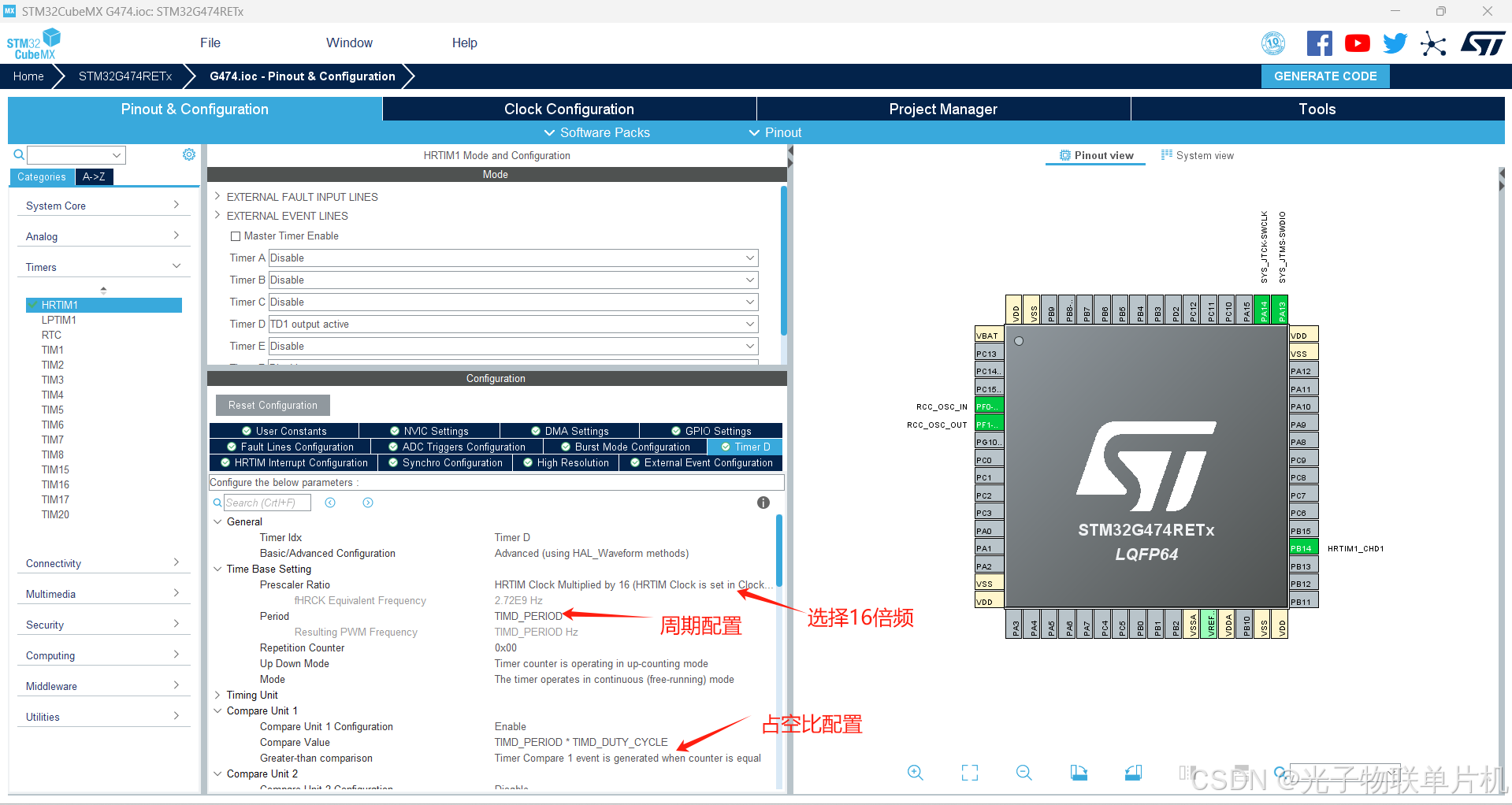Open the Window menu
1512x805 pixels.
[349, 43]
